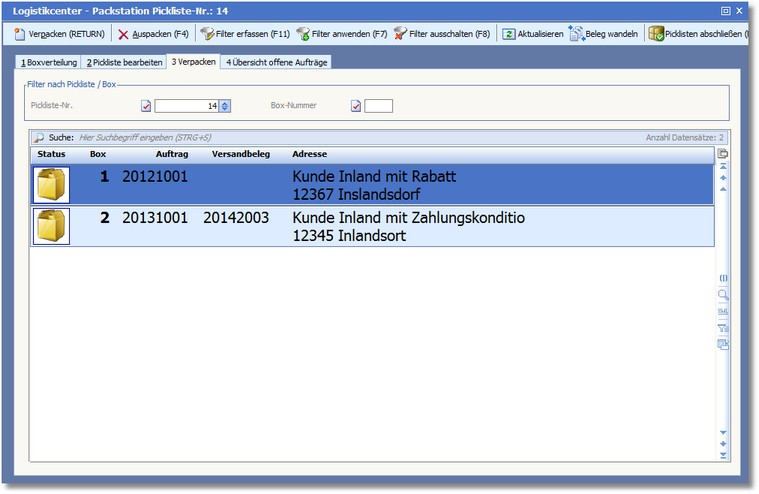Click the package icon of box 2
This screenshot has width=759, height=494.
coord(51,226)
